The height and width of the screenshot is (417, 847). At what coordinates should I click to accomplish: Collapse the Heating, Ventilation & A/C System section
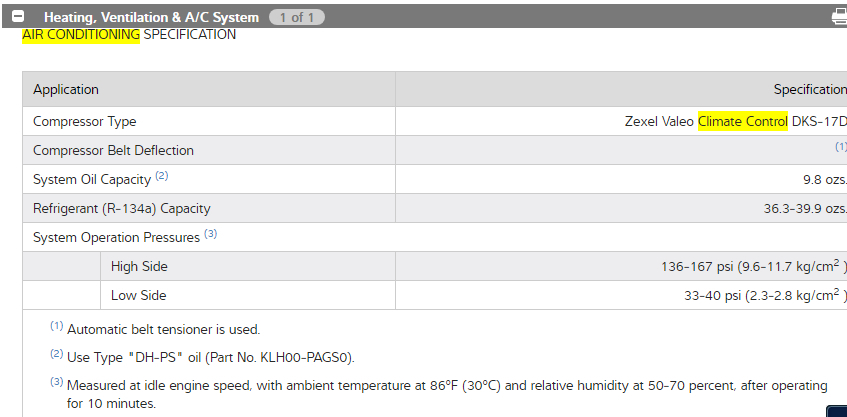click(18, 17)
